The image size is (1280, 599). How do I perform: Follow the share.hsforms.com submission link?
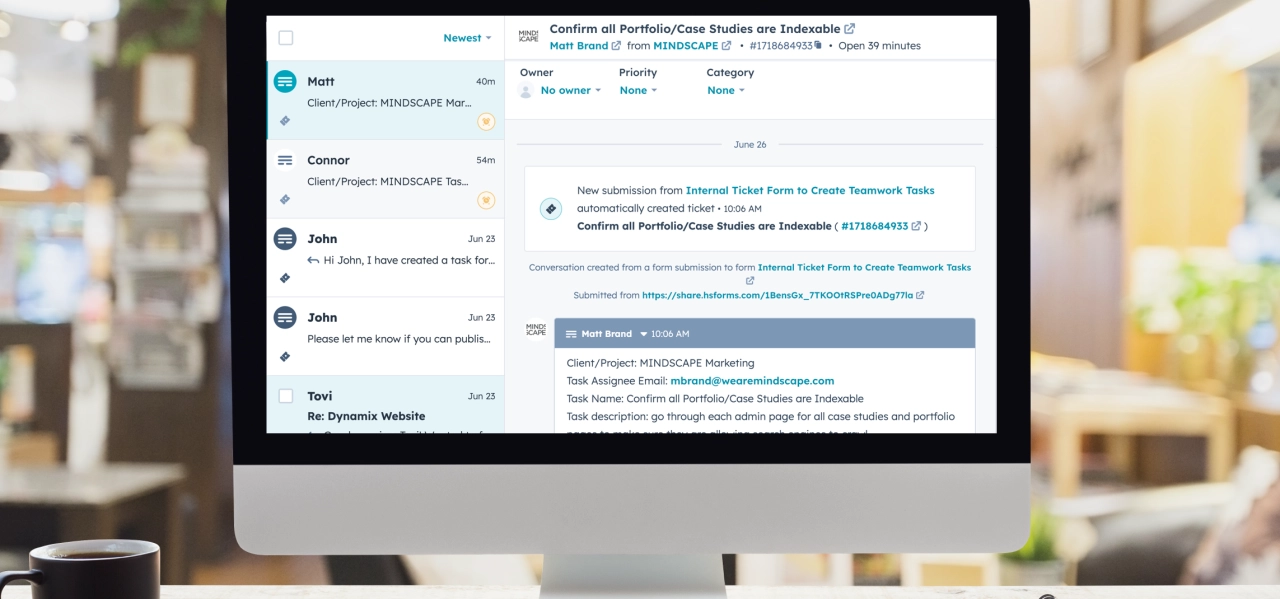pos(777,295)
